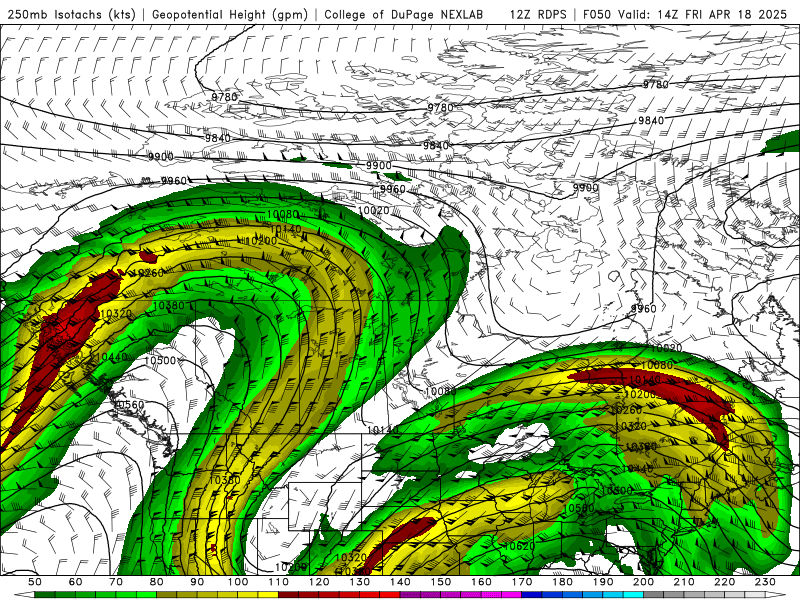800x600 pixels.
Task: Click the red segment of the color bar
Action: (x=339, y=595)
